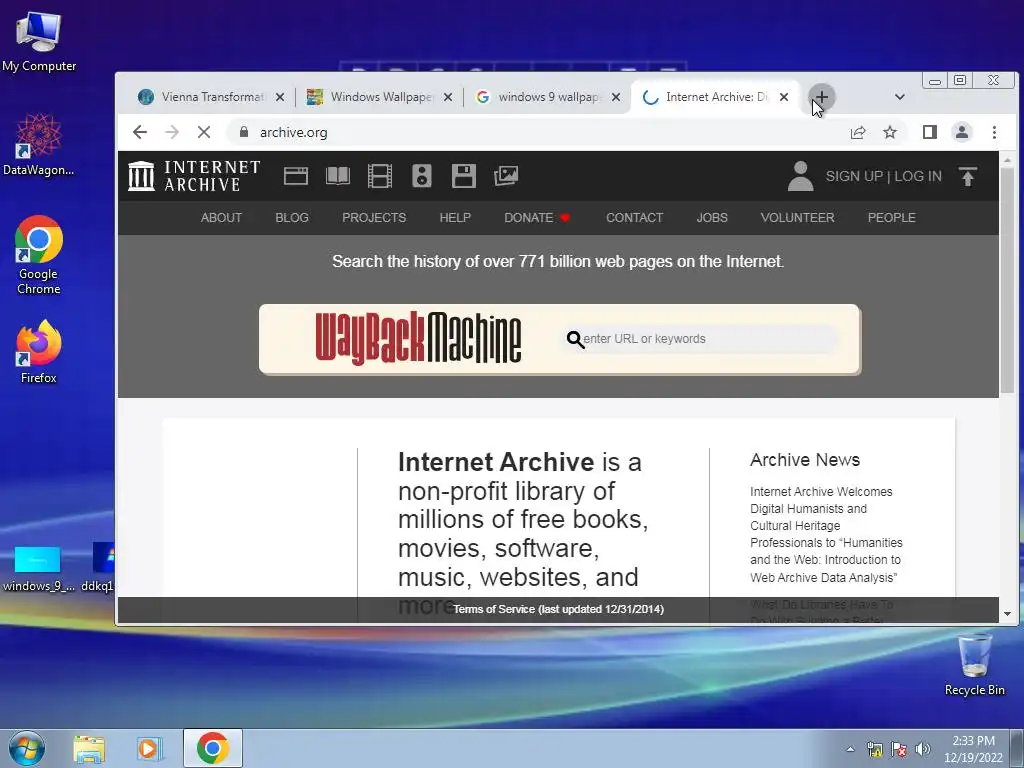Open the Images icon in Archive header
Screen dimensions: 1024x768
(x=506, y=176)
